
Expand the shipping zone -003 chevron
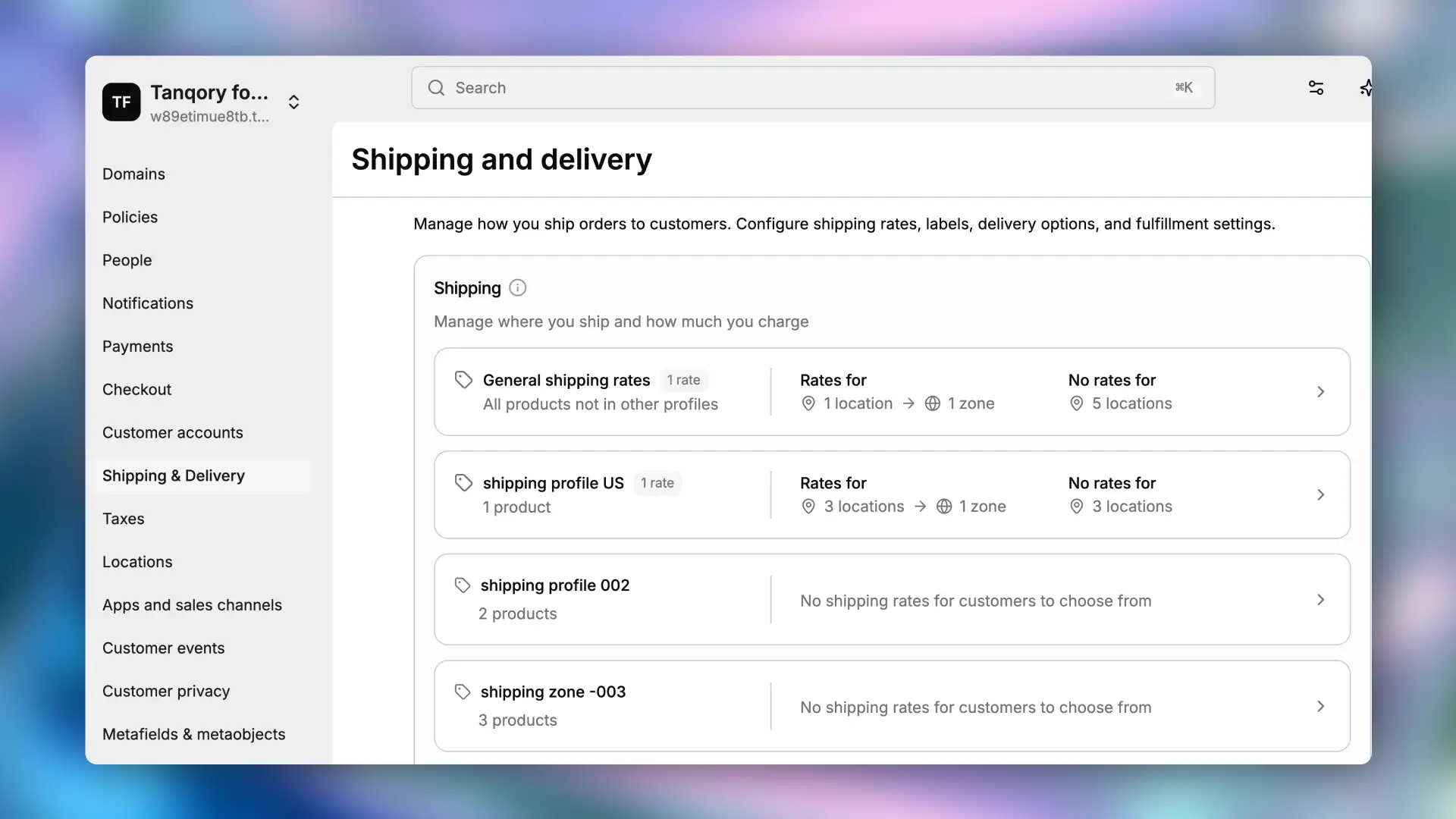[x=1320, y=707]
